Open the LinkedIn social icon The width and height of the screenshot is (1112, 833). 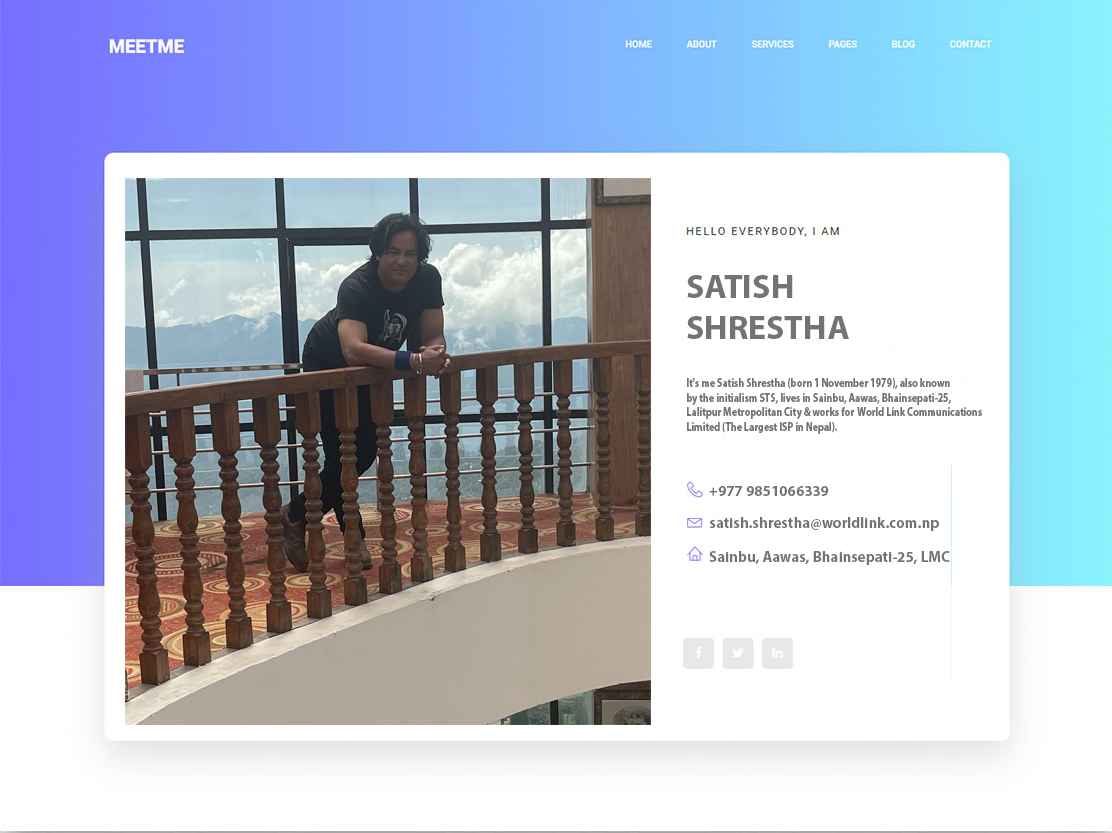[x=777, y=653]
